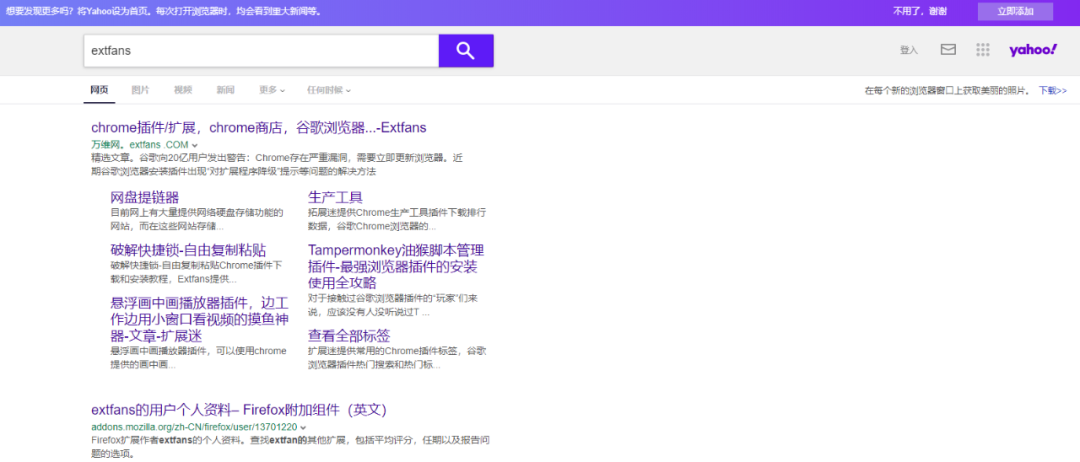Switch to the 新闻 tab
This screenshot has height=462, width=1080.
(225, 90)
